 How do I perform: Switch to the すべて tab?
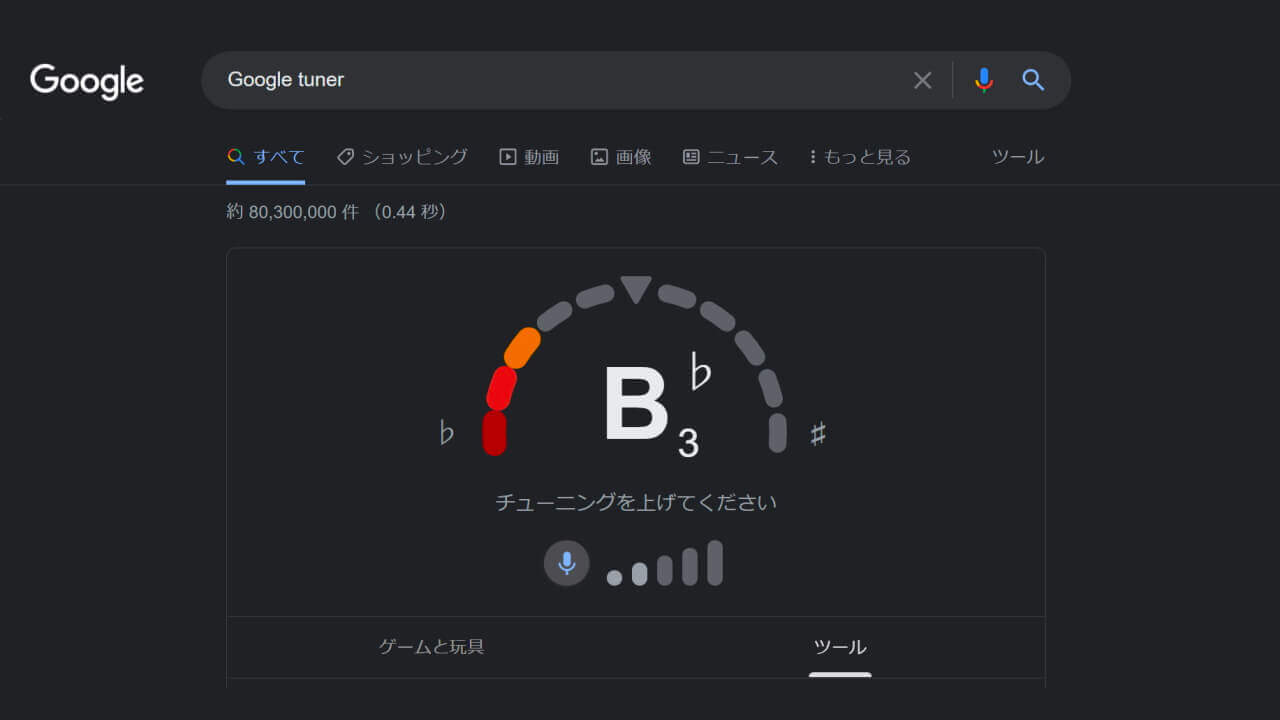[x=265, y=156]
